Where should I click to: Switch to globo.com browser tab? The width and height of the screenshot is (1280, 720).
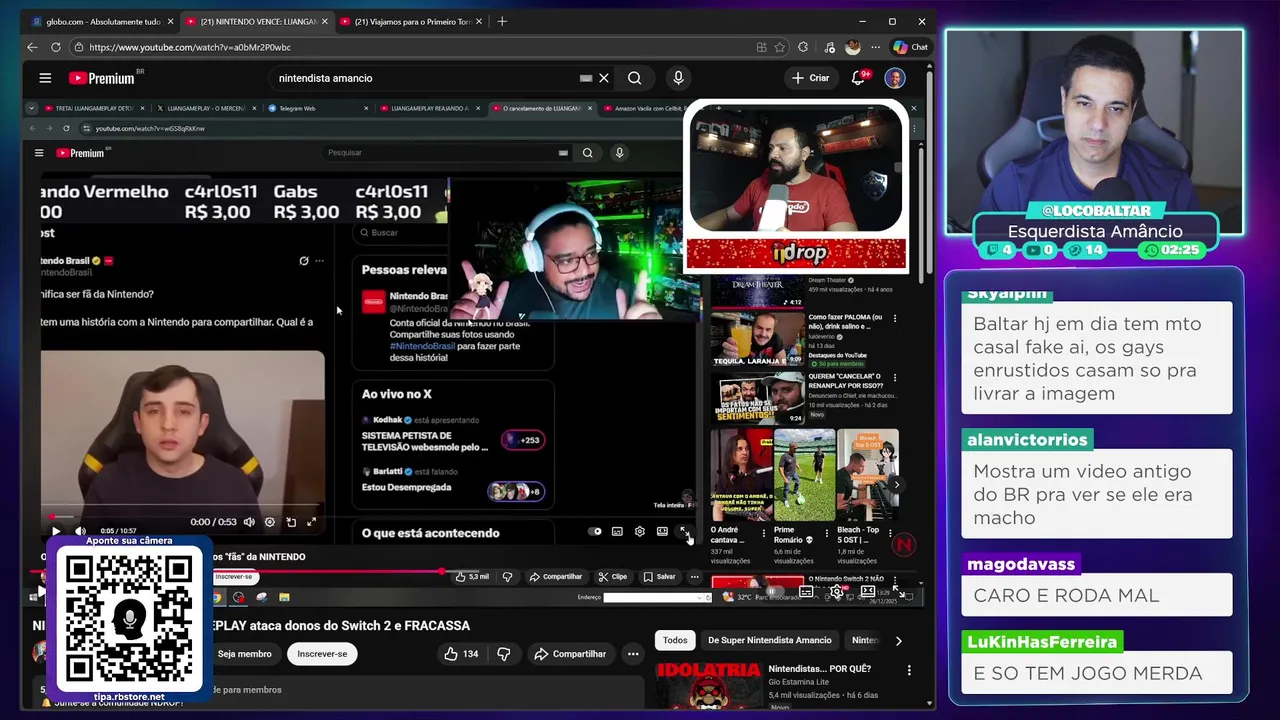tap(100, 21)
